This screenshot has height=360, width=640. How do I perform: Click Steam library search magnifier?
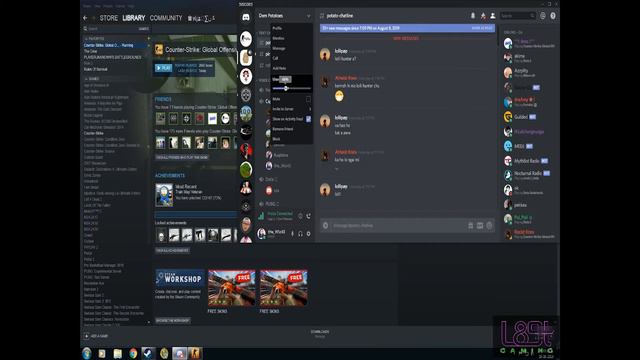pyautogui.click(x=85, y=29)
